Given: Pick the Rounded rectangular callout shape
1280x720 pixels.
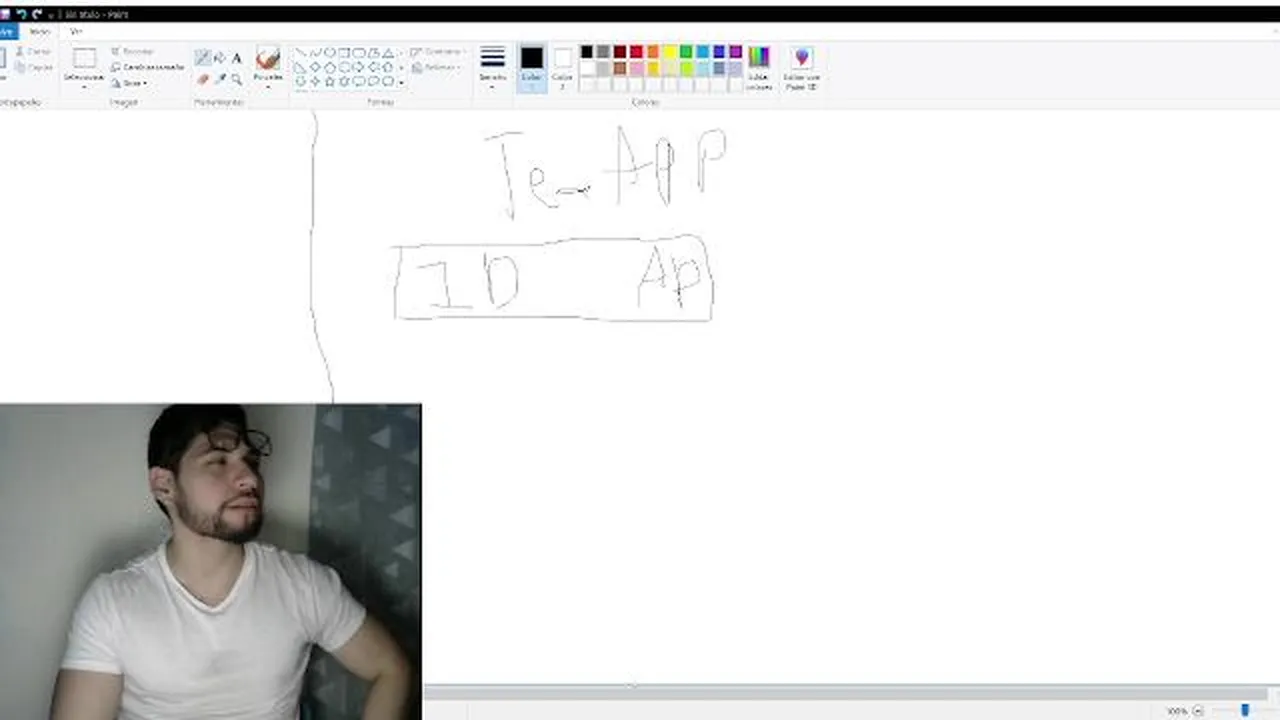Looking at the screenshot, I should click(358, 81).
